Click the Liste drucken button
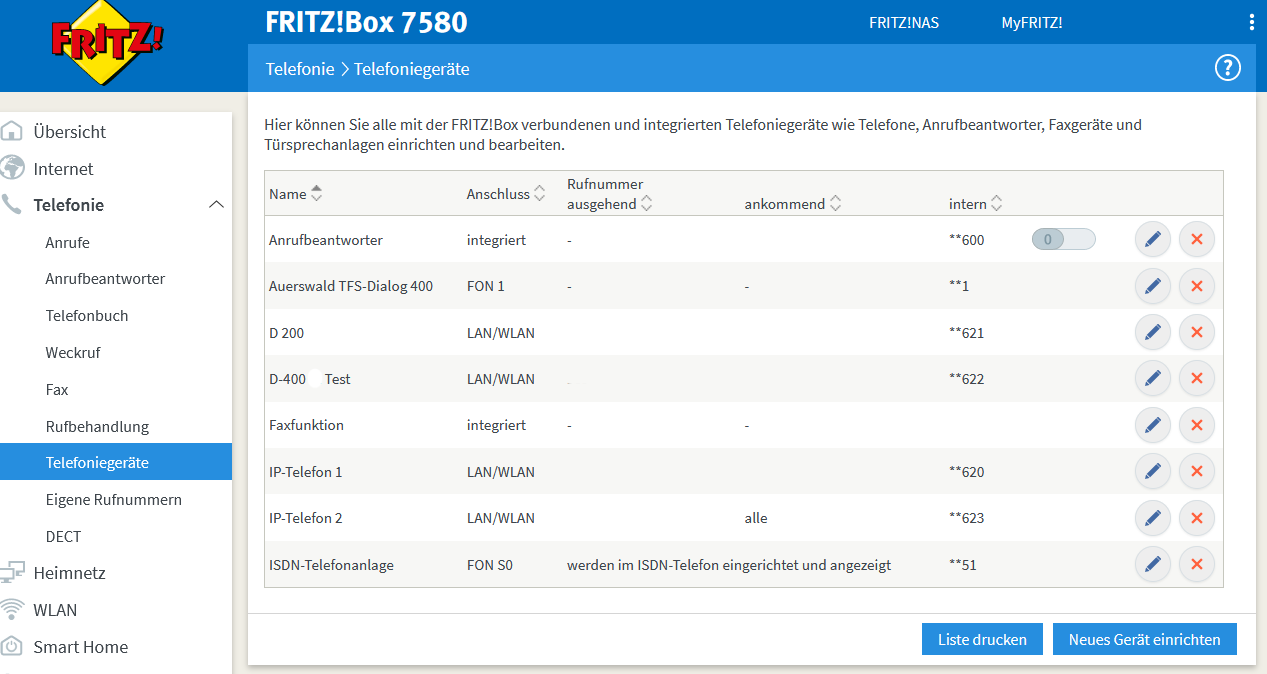Image resolution: width=1267 pixels, height=674 pixels. [981, 639]
